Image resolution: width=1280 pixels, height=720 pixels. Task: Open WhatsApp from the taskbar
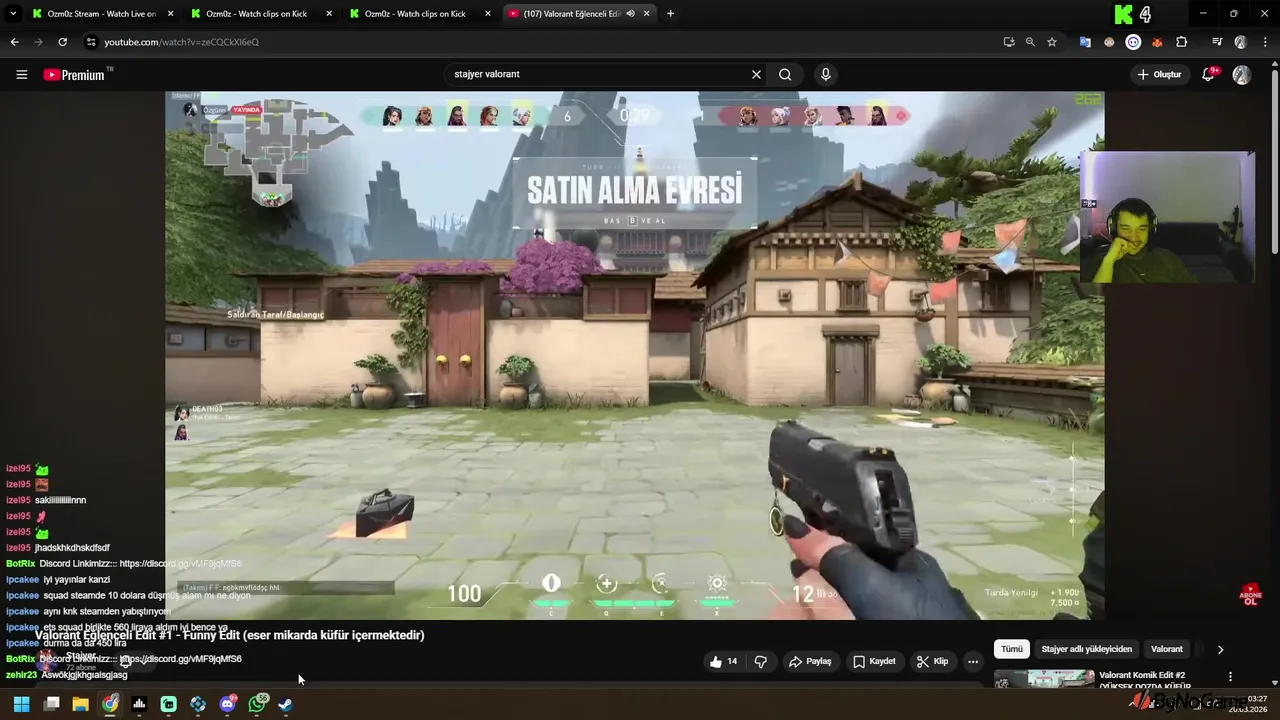(x=257, y=704)
